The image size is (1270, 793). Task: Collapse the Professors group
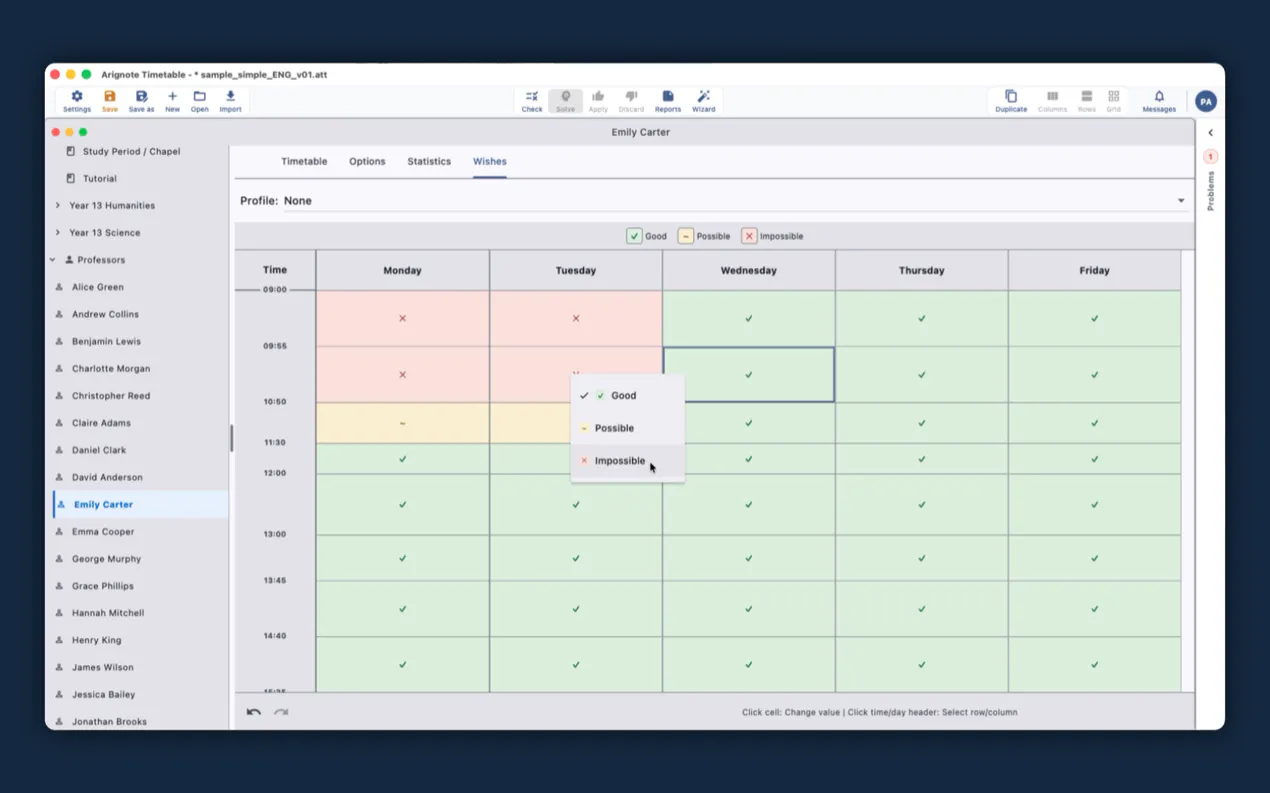pos(53,260)
